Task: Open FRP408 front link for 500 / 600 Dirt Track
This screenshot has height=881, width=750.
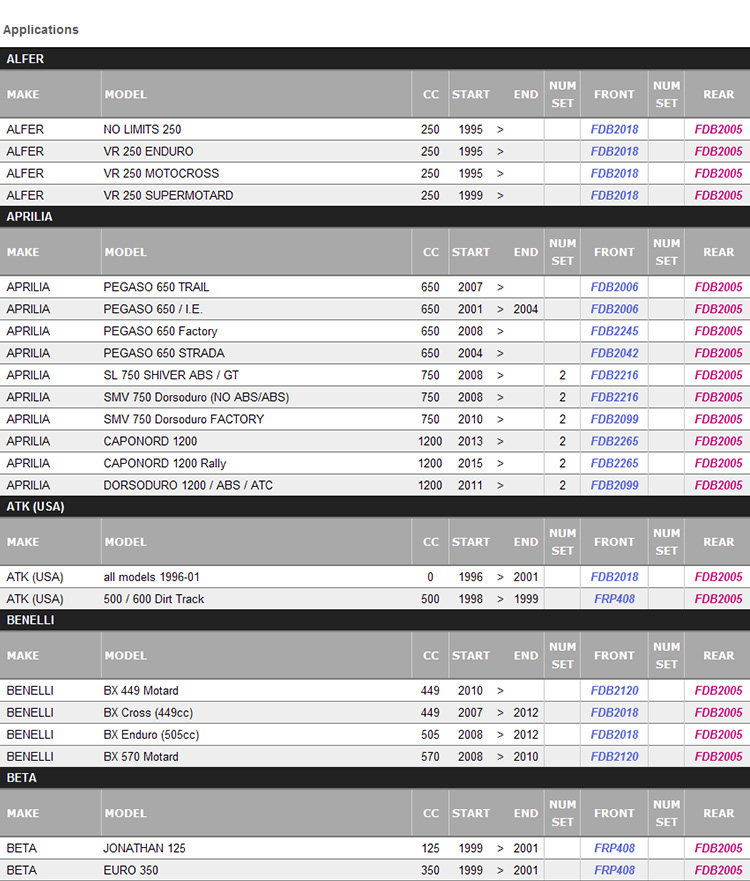Action: [614, 599]
